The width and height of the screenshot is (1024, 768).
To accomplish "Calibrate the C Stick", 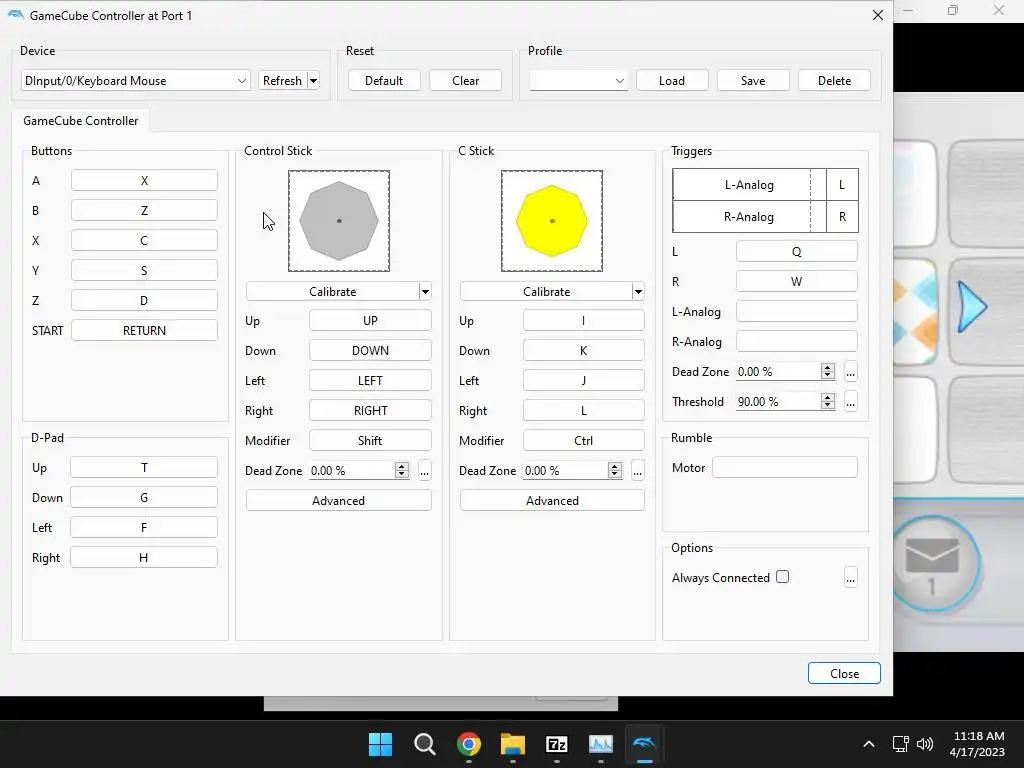I will click(x=547, y=292).
